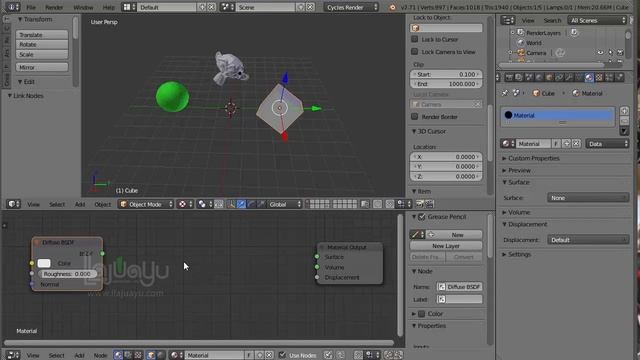The image size is (640, 360).
Task: Open the Help menu
Action: click(x=109, y=7)
